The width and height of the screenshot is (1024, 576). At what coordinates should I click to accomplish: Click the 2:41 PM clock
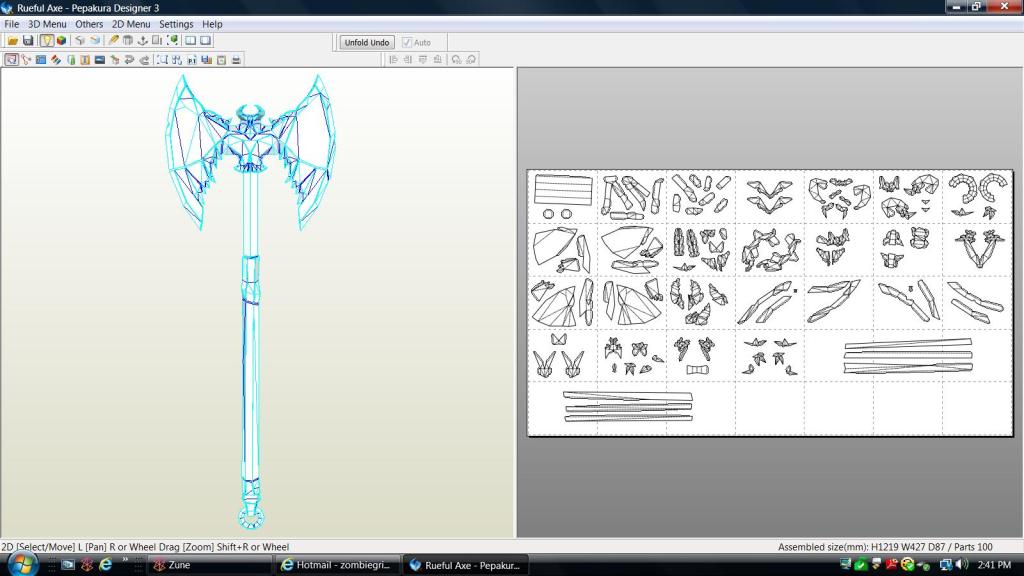pyautogui.click(x=994, y=564)
